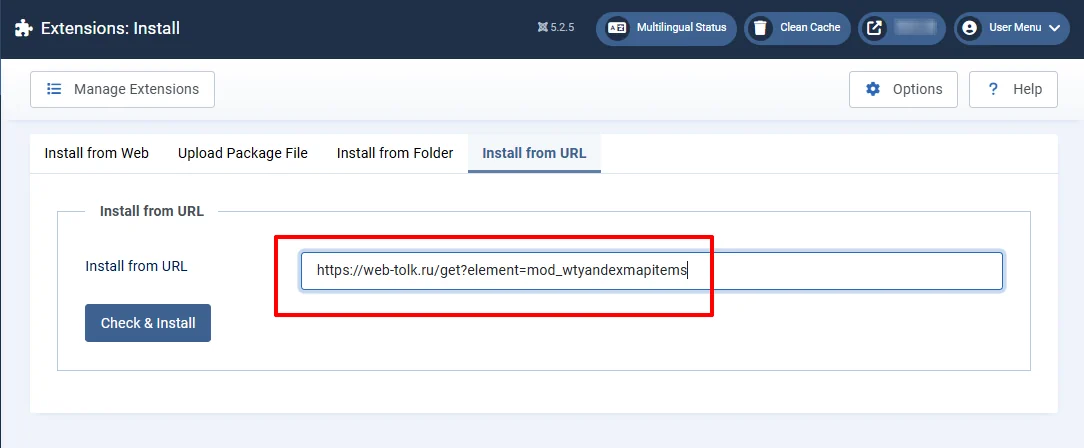Expand the User Menu chevron
The width and height of the screenshot is (1084, 448).
1054,28
